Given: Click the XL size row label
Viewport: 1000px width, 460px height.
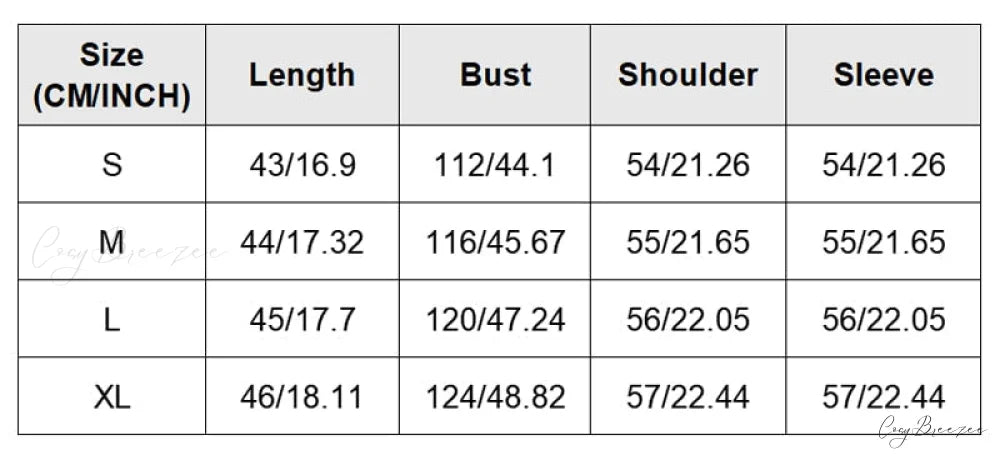Looking at the screenshot, I should [112, 397].
